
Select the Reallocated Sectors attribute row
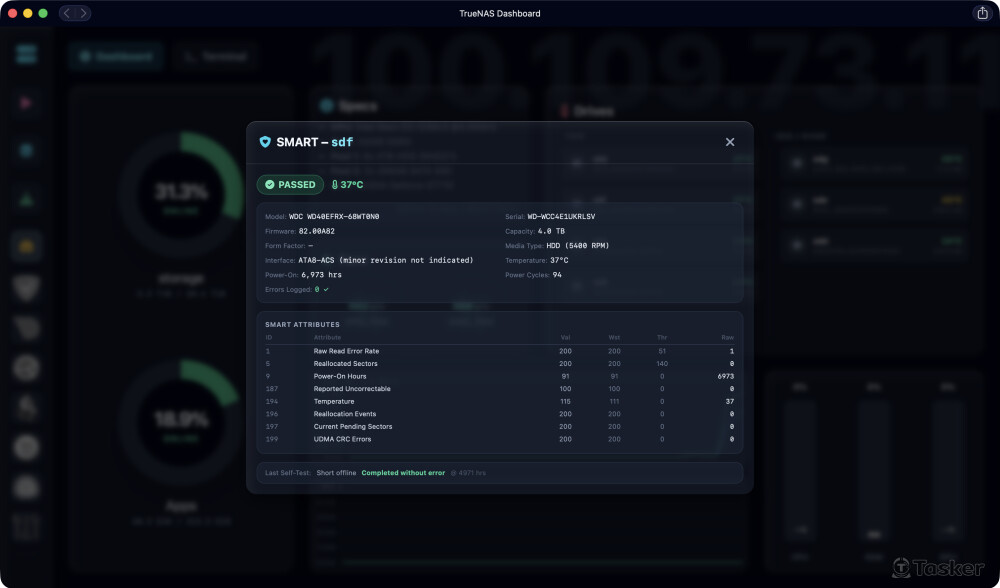click(500, 364)
